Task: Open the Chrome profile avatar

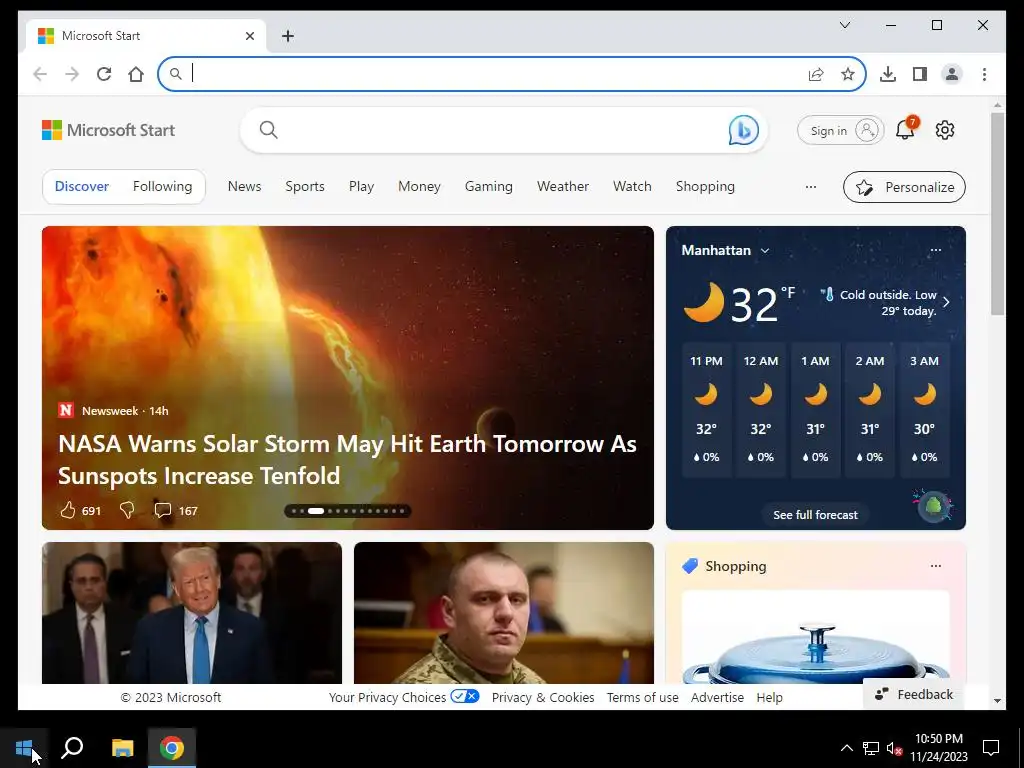Action: [x=952, y=74]
